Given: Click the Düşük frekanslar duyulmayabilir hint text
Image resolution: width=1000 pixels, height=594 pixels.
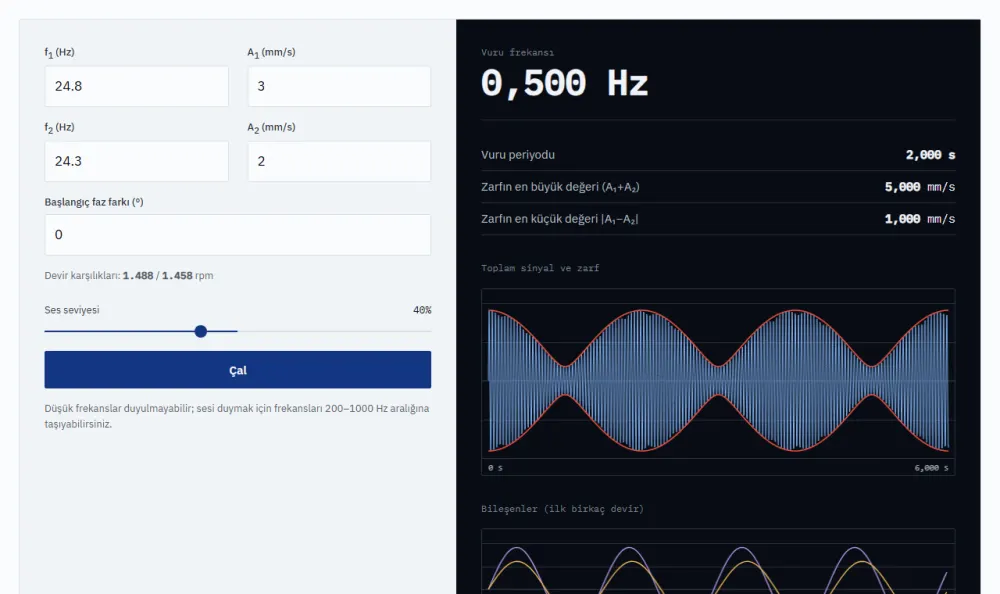Looking at the screenshot, I should (x=237, y=416).
